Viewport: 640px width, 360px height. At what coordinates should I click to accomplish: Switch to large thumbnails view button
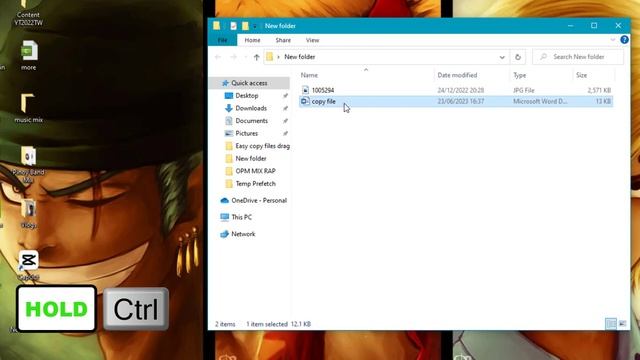pyautogui.click(x=622, y=324)
